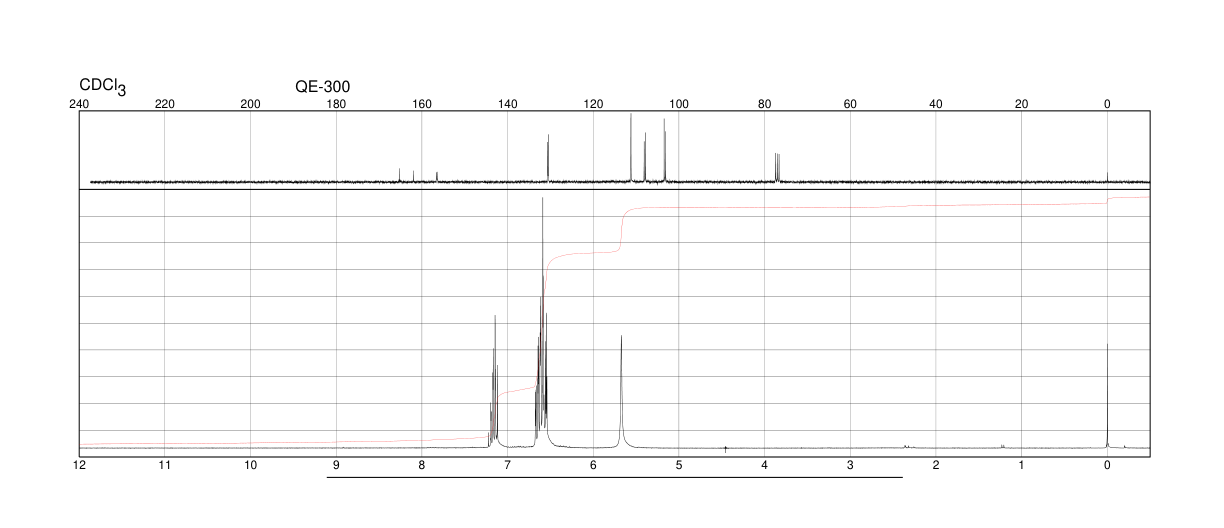Click the 0 ppm label on bottom proton axis
The image size is (1224, 528).
coord(1107,465)
